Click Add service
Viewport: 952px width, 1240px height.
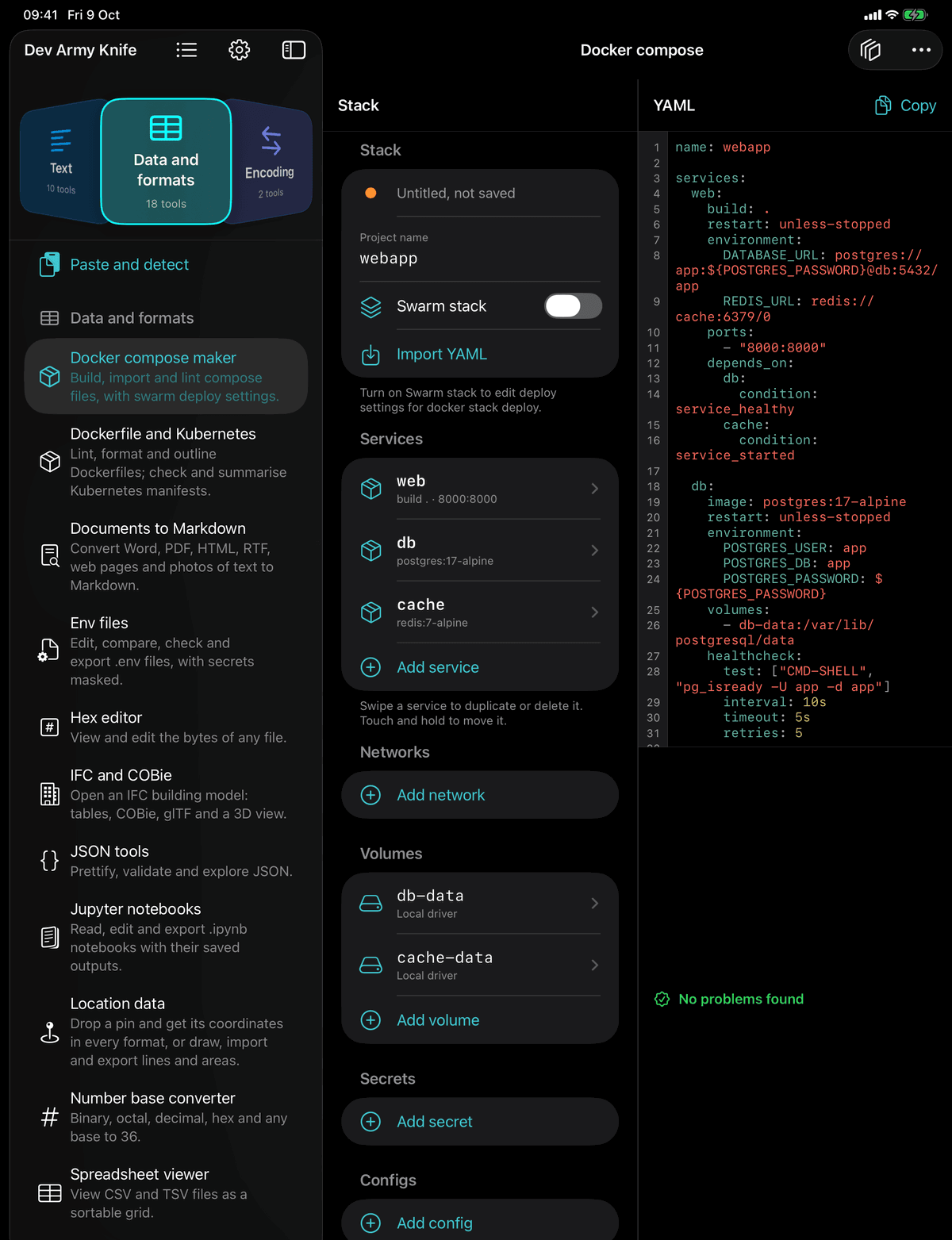point(438,667)
